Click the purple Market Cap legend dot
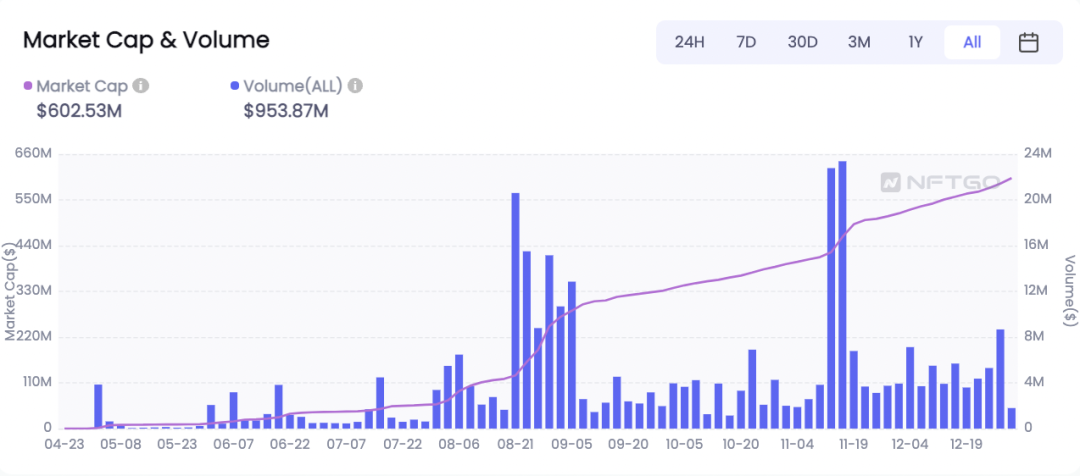 28,86
